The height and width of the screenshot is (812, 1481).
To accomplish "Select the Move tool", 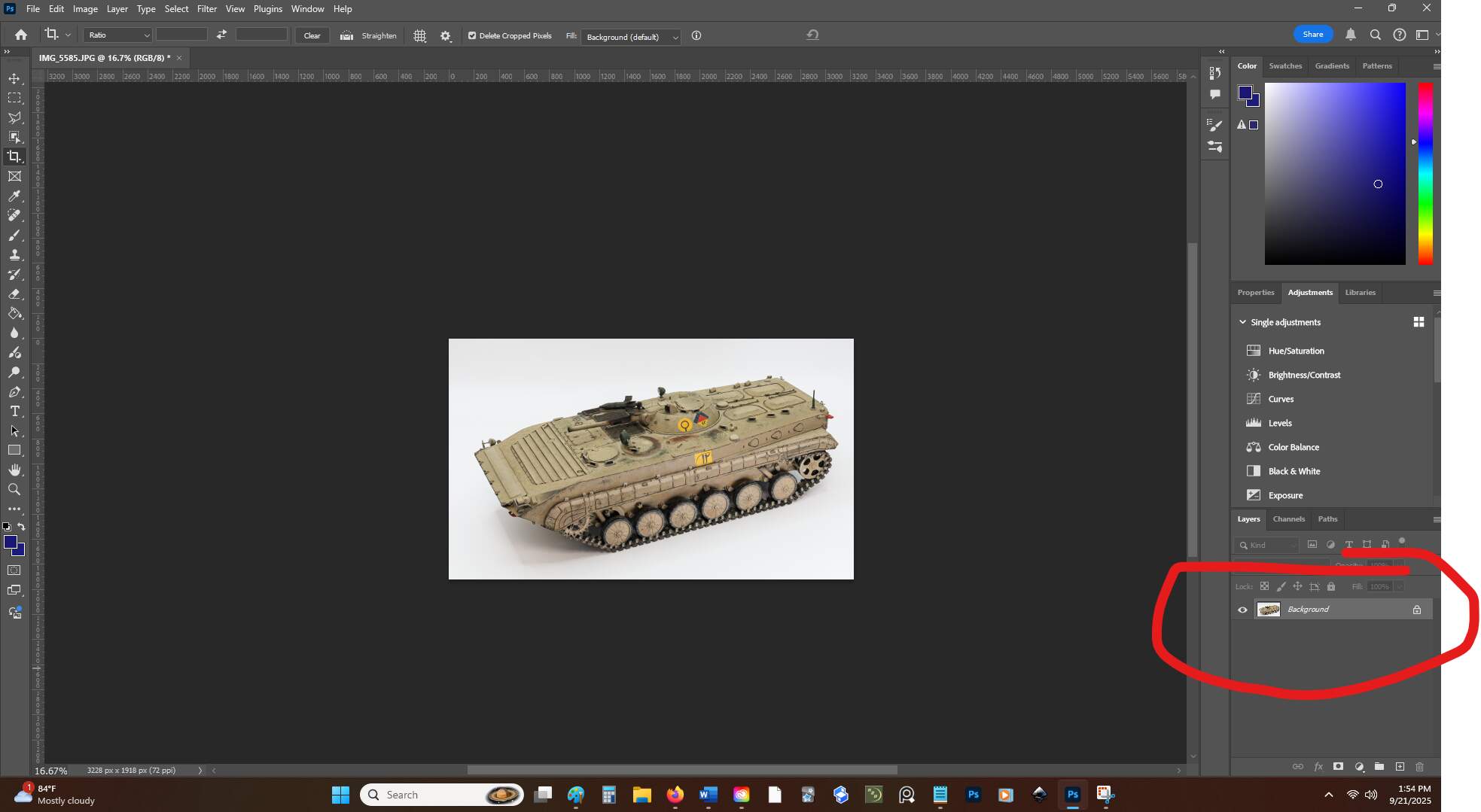I will click(14, 79).
